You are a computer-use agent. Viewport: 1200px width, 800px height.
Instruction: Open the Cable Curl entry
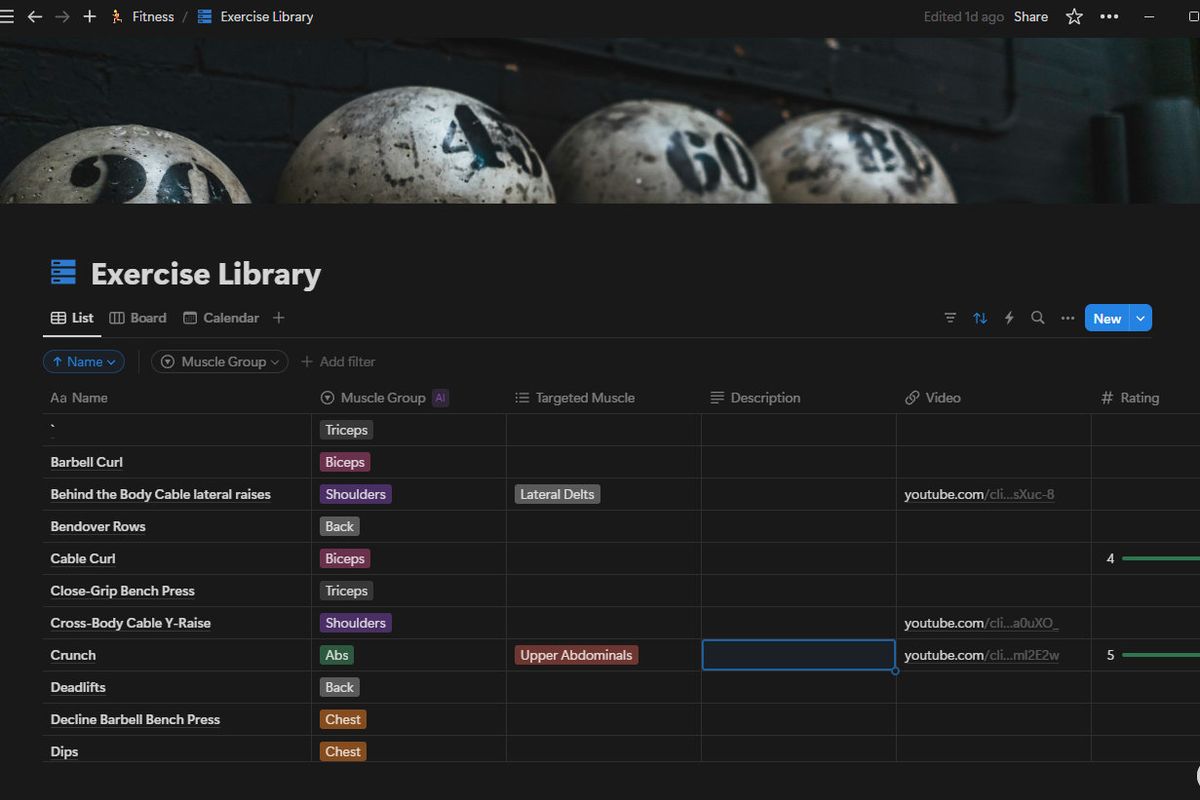point(83,558)
